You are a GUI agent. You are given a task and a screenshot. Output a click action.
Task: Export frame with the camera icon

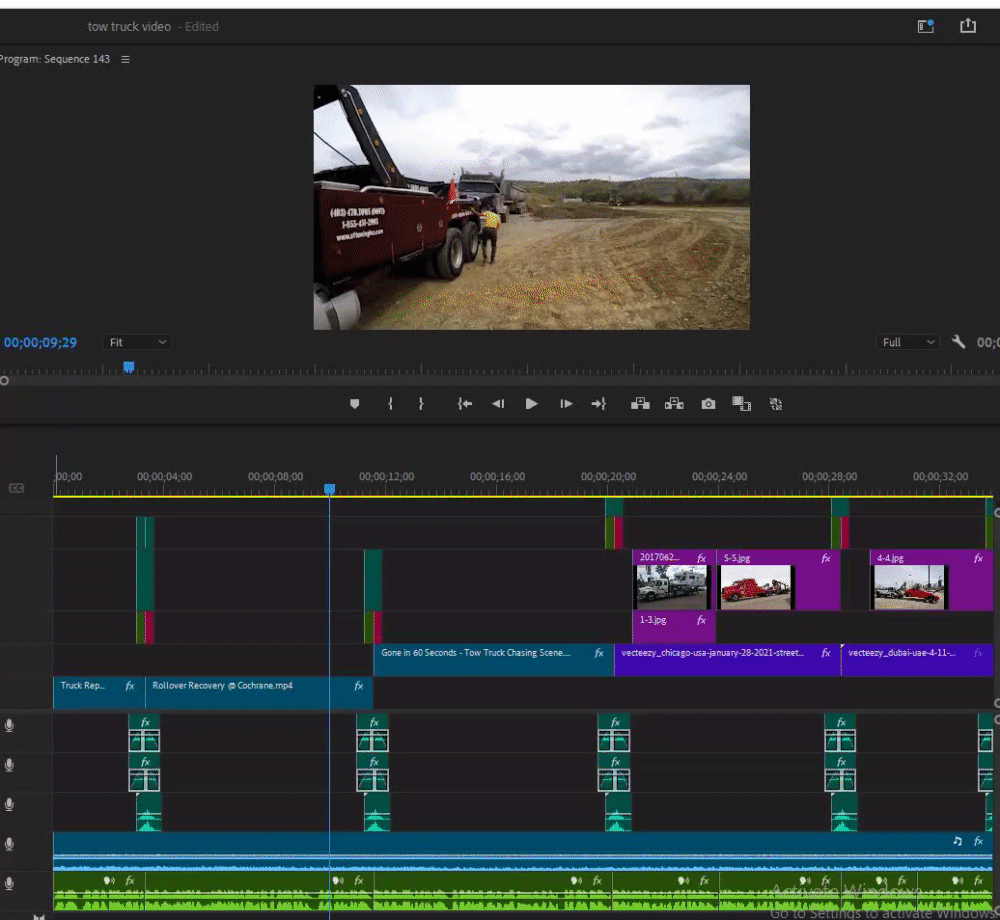click(708, 404)
